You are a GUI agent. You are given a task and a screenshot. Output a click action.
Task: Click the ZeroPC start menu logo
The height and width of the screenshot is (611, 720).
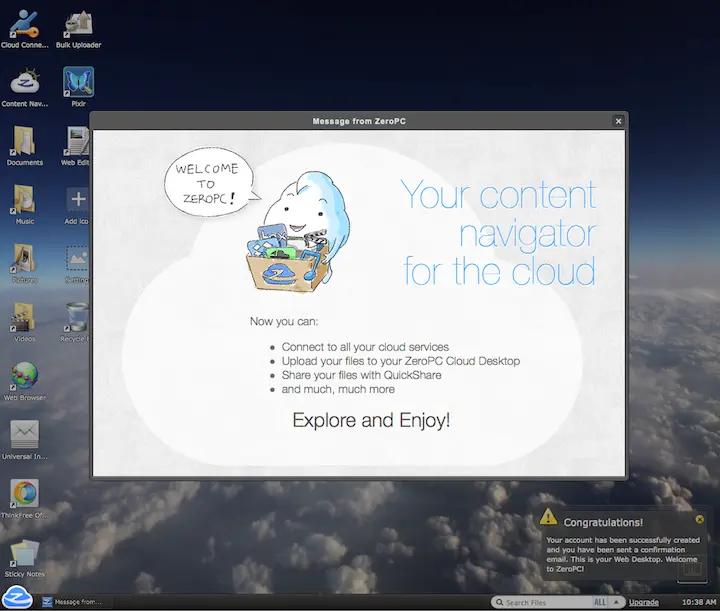click(x=17, y=597)
